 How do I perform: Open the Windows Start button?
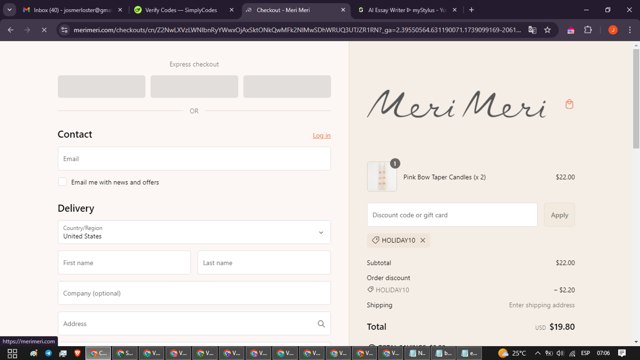[x=12, y=353]
